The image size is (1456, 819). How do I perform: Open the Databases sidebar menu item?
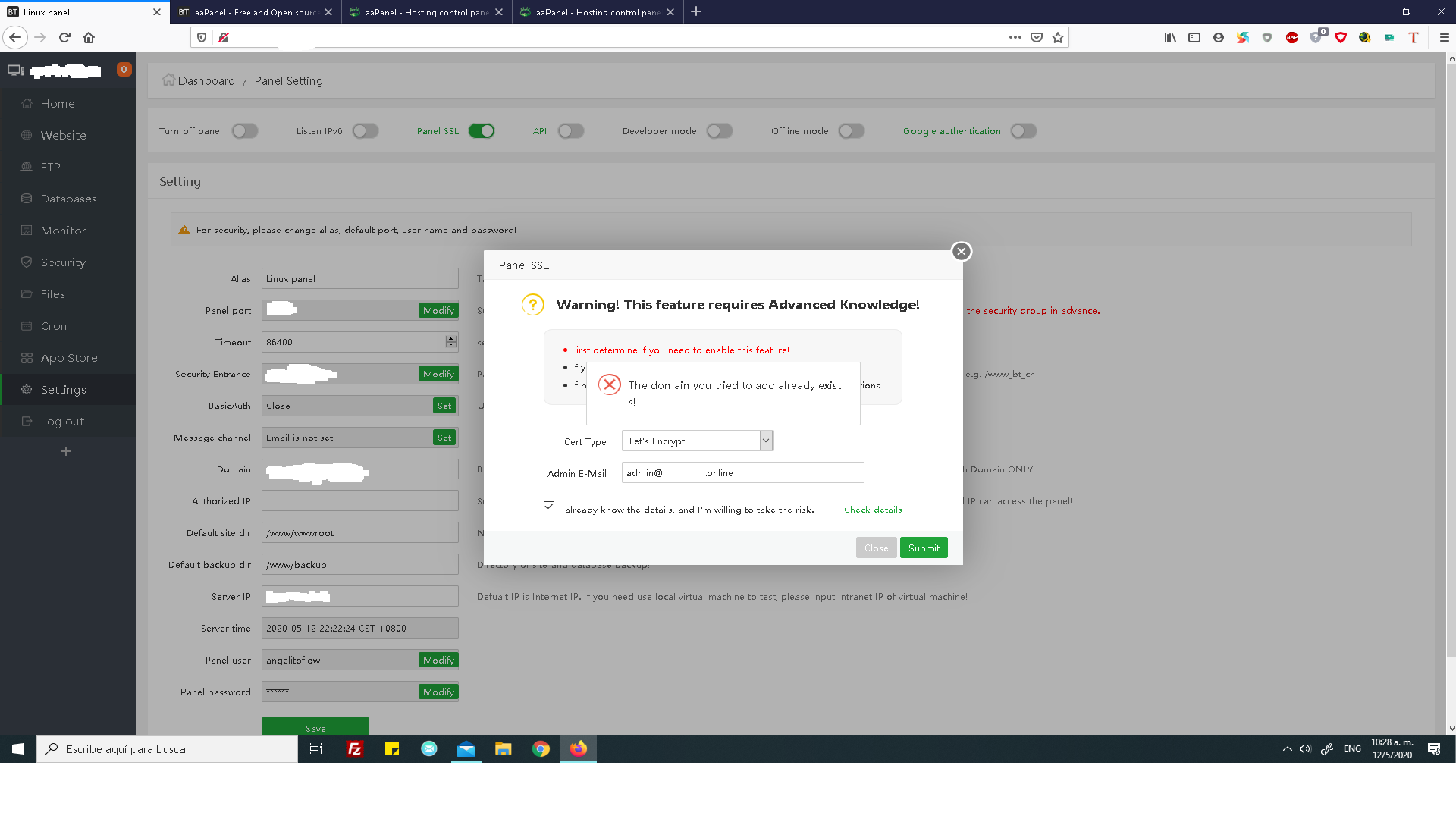click(x=68, y=199)
